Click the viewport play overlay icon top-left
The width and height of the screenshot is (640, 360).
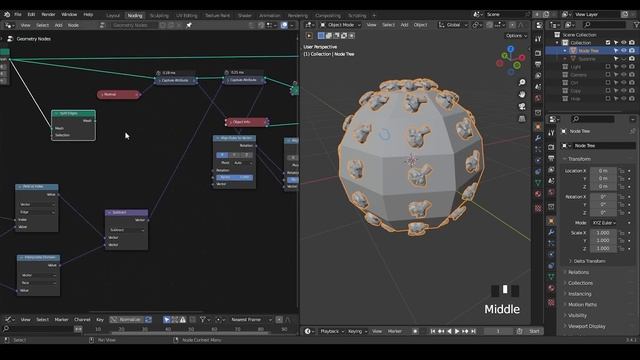tap(309, 36)
